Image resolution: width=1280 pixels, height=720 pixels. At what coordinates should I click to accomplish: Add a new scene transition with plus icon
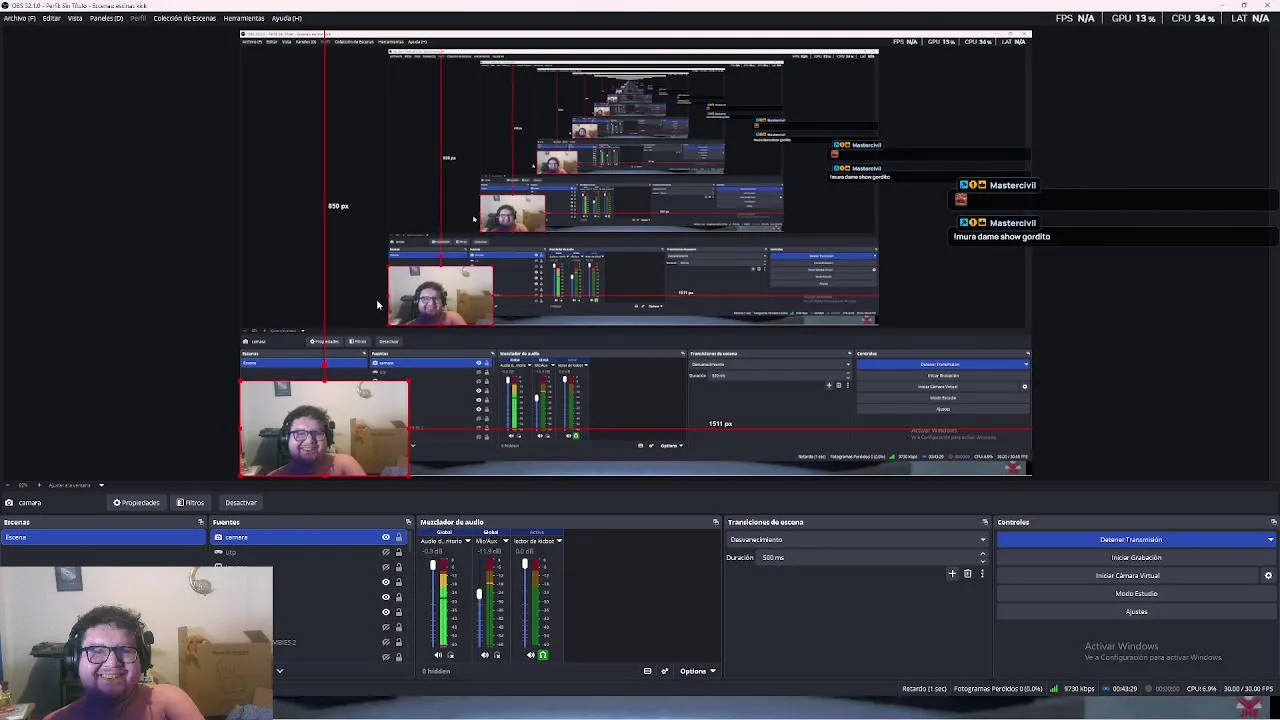[952, 574]
